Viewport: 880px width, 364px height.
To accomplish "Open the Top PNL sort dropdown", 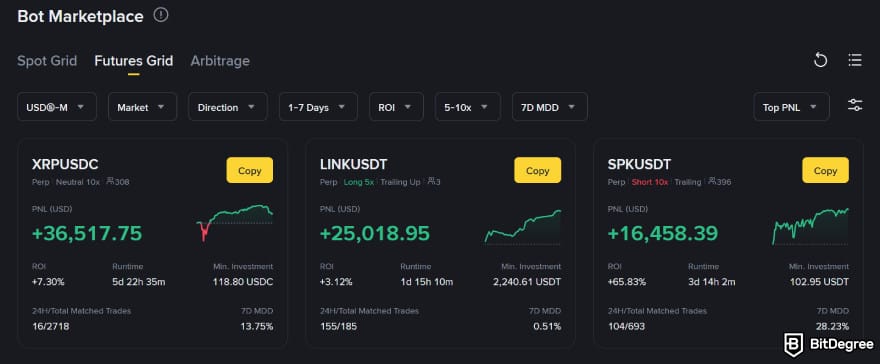I will (791, 107).
